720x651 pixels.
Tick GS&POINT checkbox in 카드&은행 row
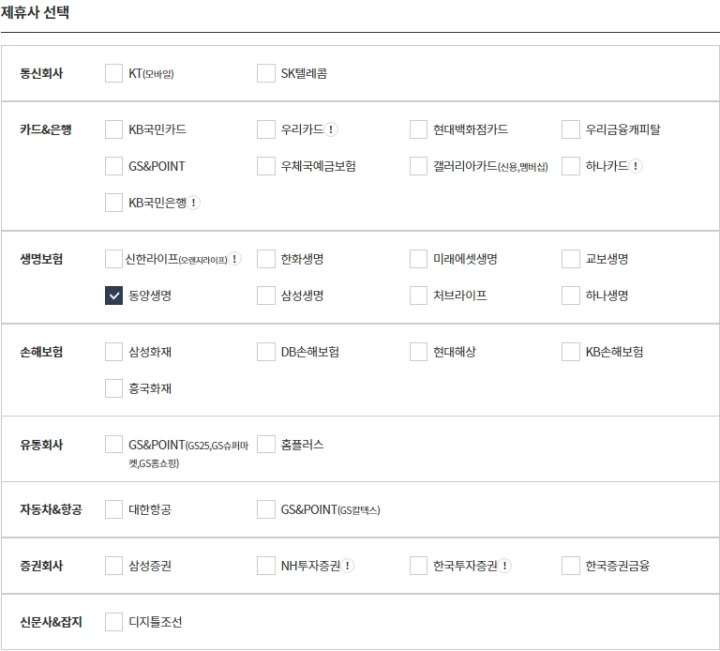(114, 166)
